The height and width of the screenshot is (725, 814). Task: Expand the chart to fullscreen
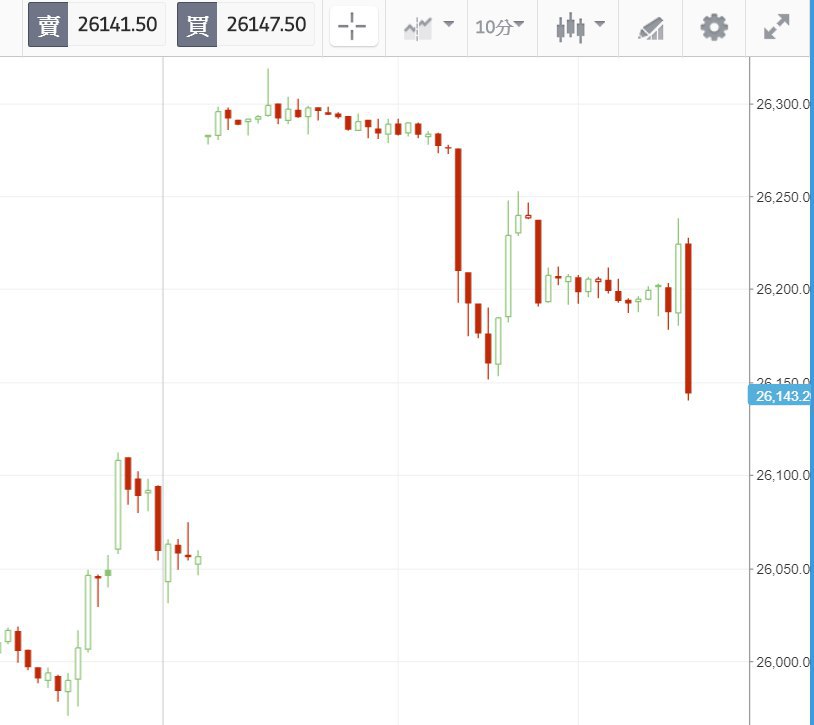tap(777, 27)
